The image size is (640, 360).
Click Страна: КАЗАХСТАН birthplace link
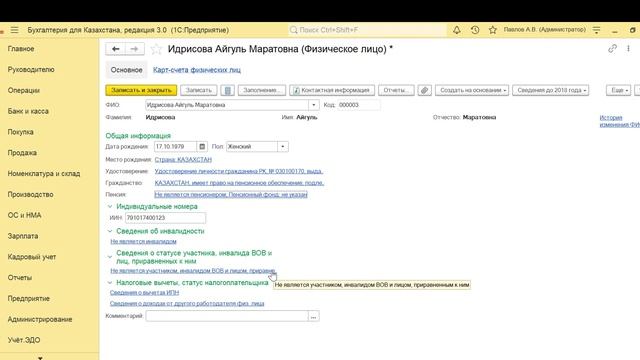(x=183, y=160)
